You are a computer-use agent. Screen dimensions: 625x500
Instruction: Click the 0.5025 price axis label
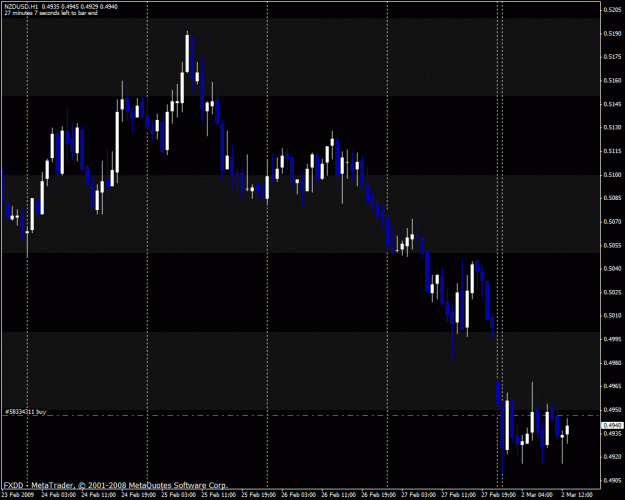613,292
